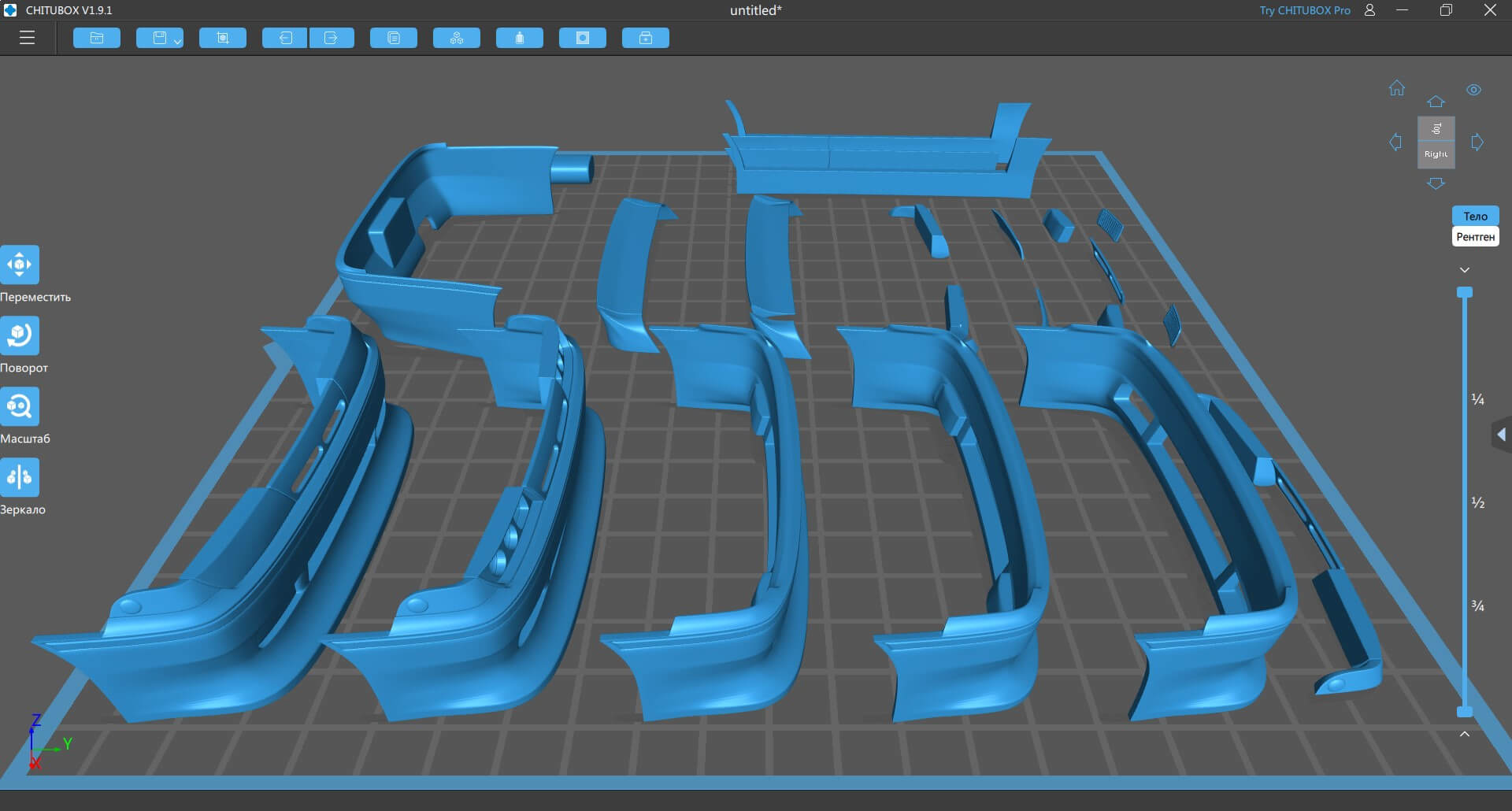This screenshot has width=1512, height=811.
Task: Expand the save options dropdown arrow
Action: [178, 41]
